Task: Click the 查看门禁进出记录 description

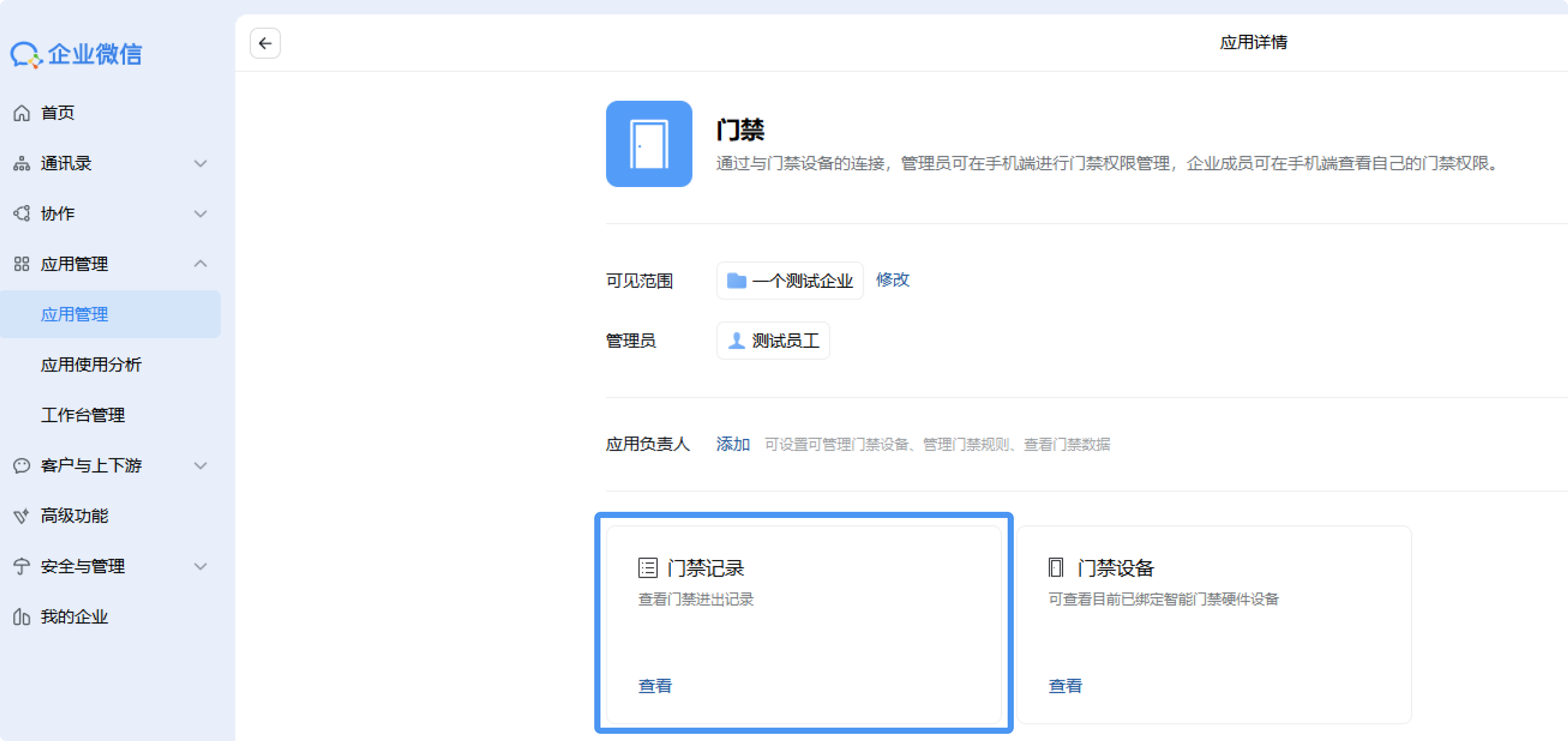Action: point(696,599)
